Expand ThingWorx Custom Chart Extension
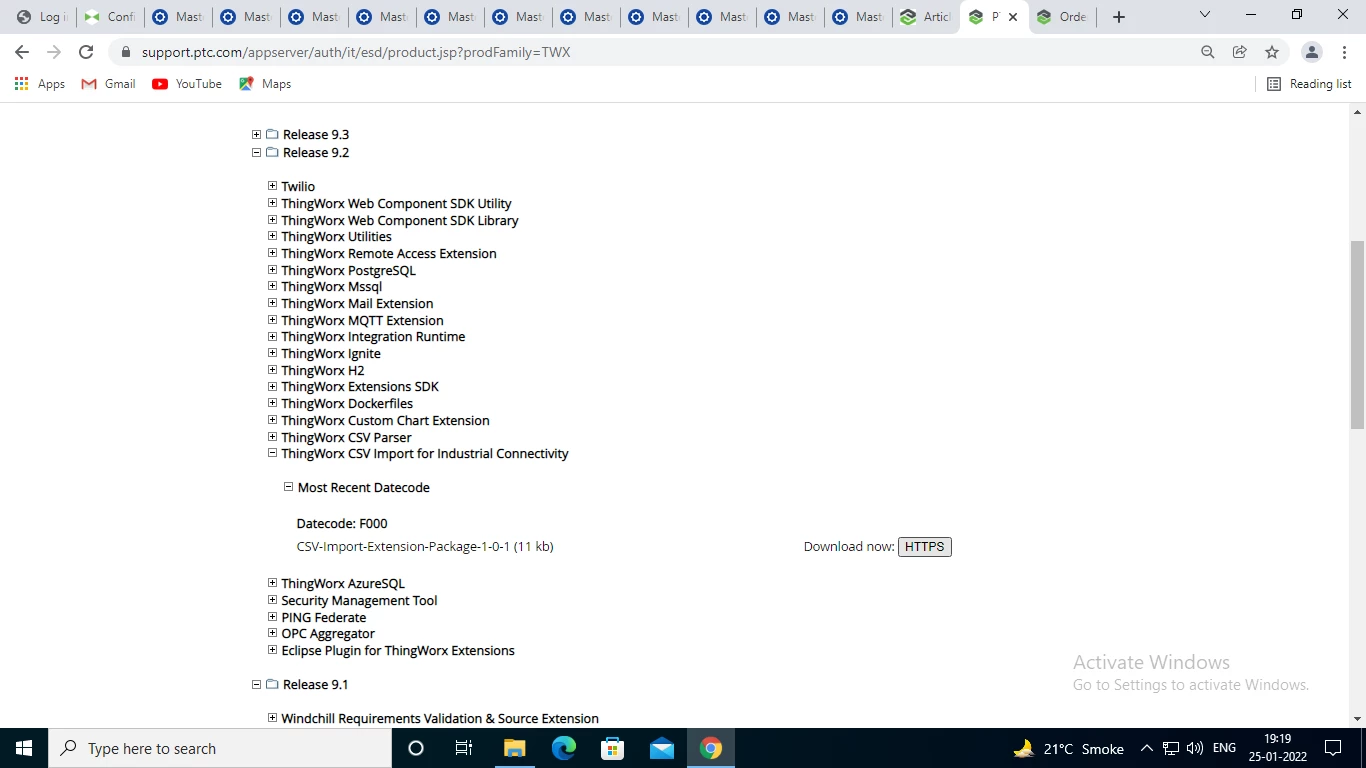This screenshot has height=768, width=1366. click(x=272, y=420)
